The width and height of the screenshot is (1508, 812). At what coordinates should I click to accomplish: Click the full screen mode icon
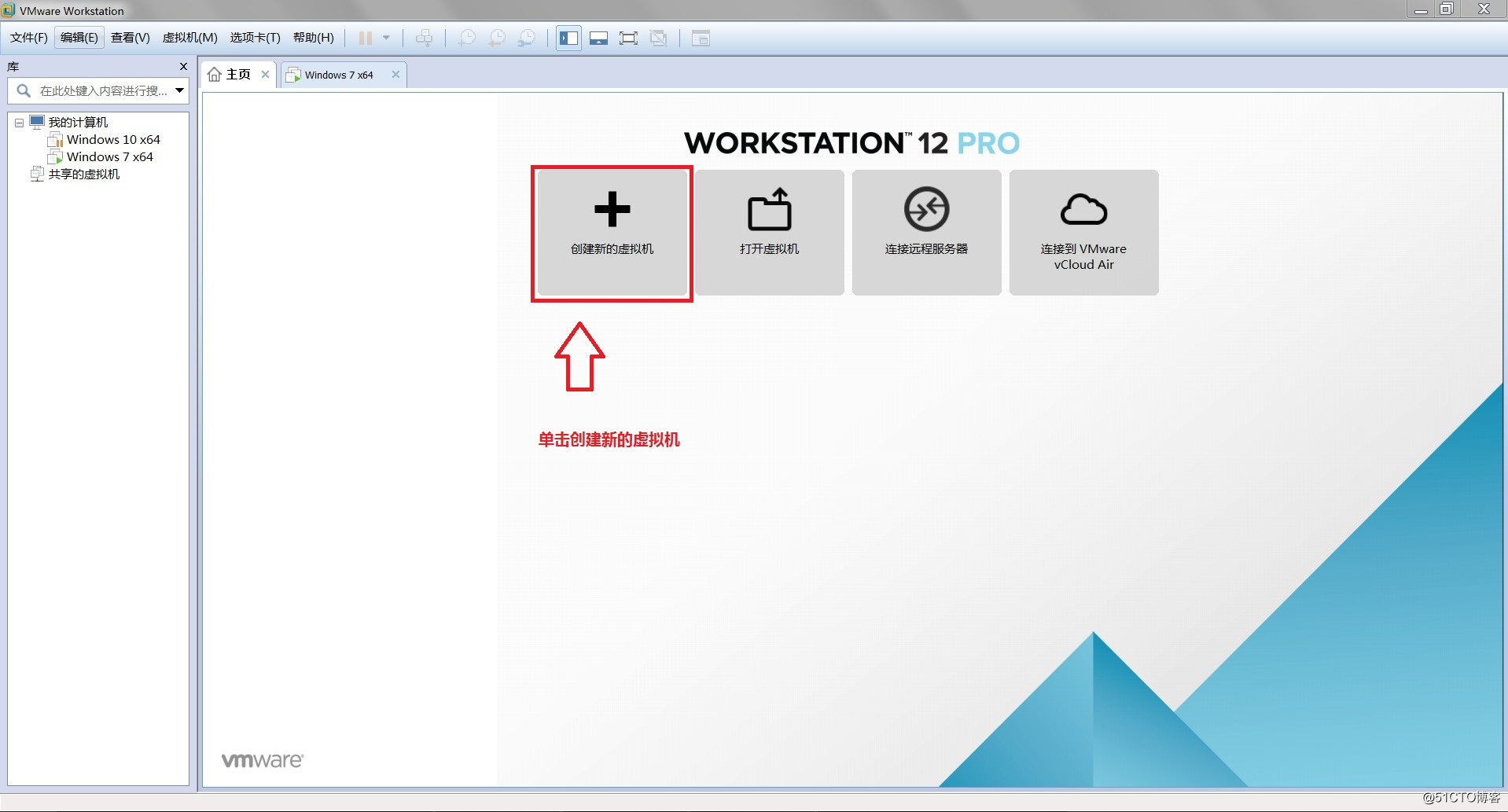click(629, 38)
